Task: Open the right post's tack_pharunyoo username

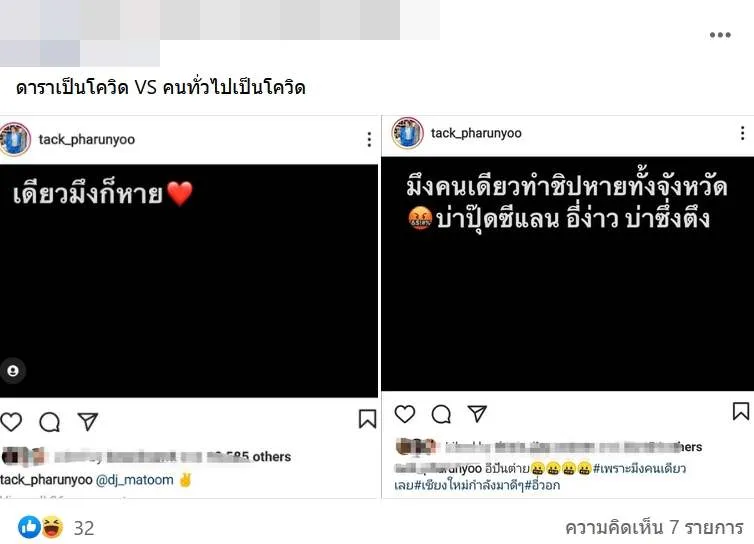Action: [476, 133]
